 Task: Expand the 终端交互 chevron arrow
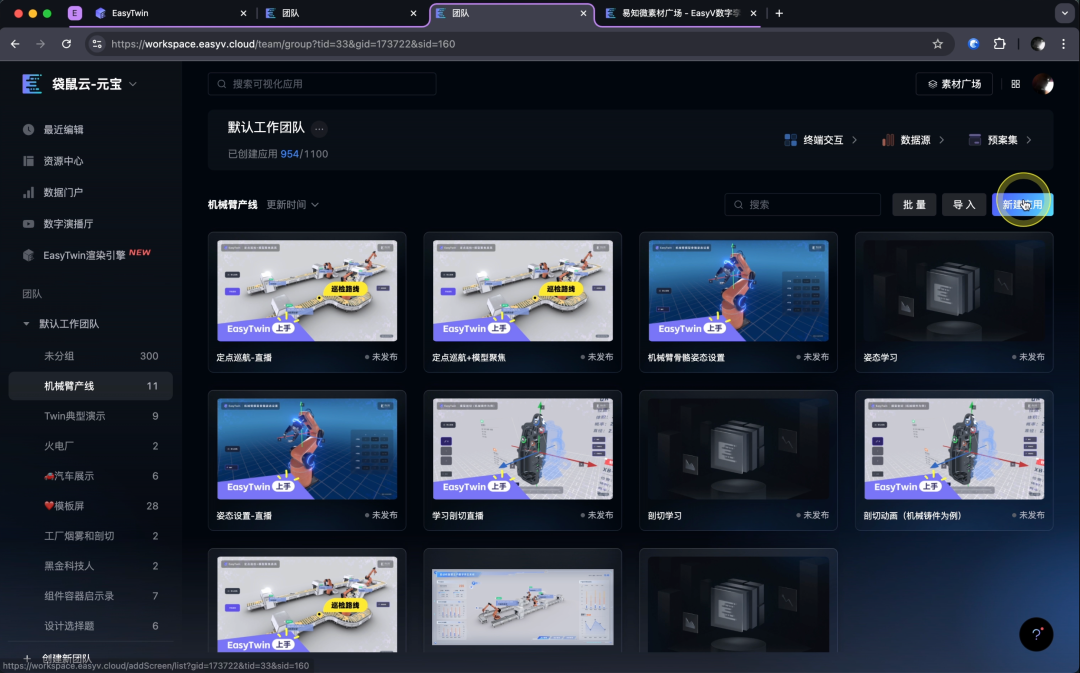(854, 140)
